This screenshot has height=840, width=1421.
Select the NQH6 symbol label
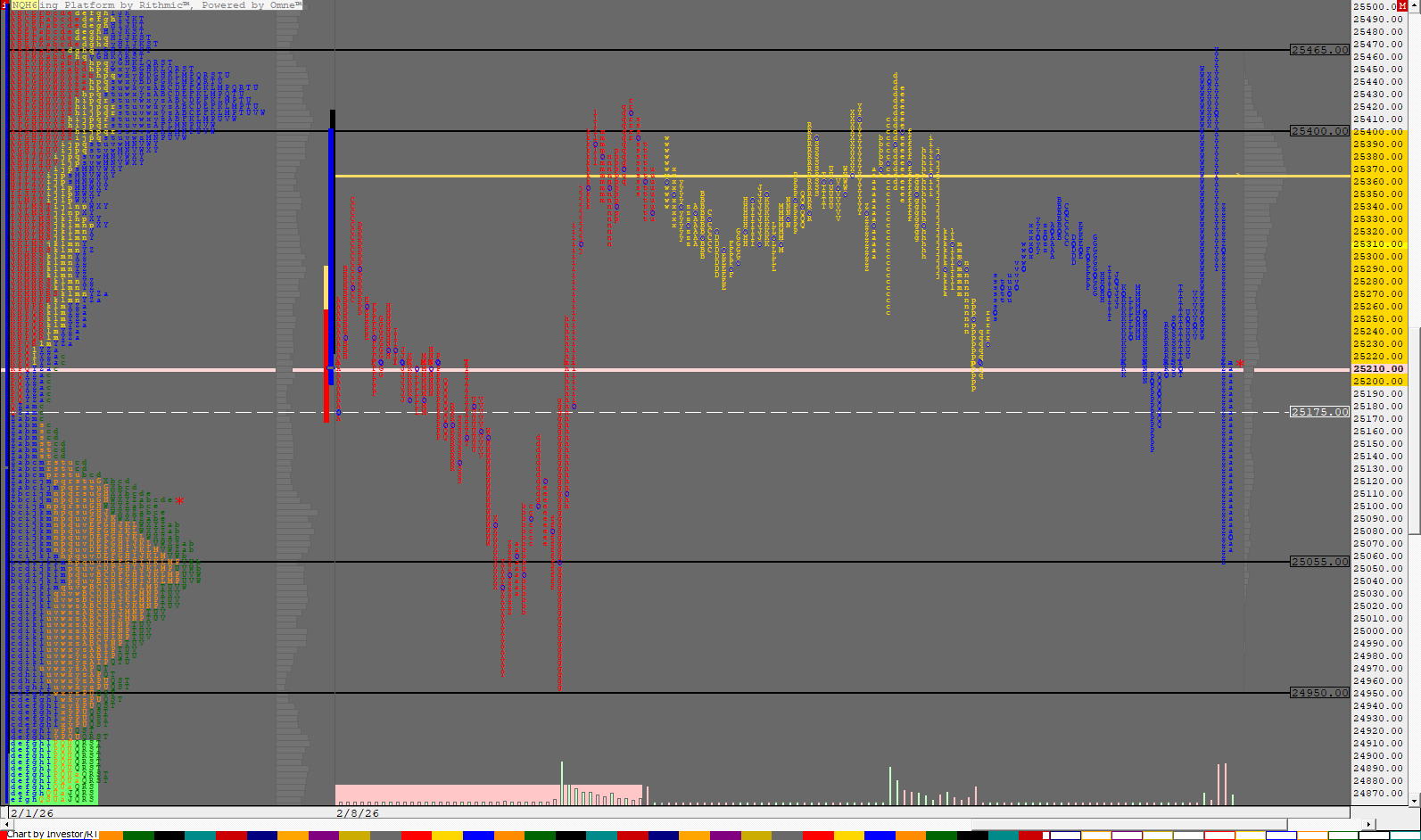(24, 5)
